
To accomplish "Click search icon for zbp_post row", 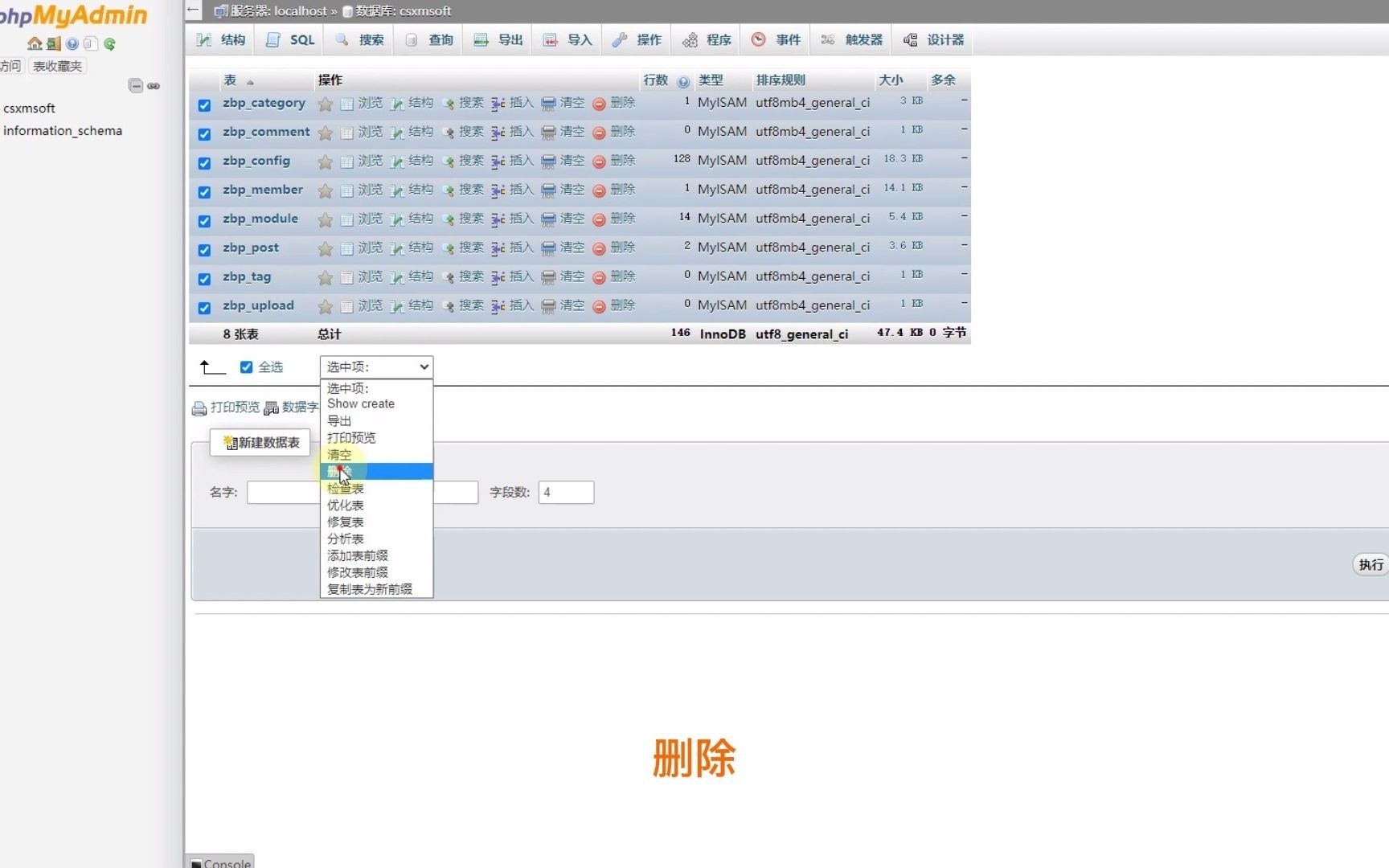I will tap(448, 248).
